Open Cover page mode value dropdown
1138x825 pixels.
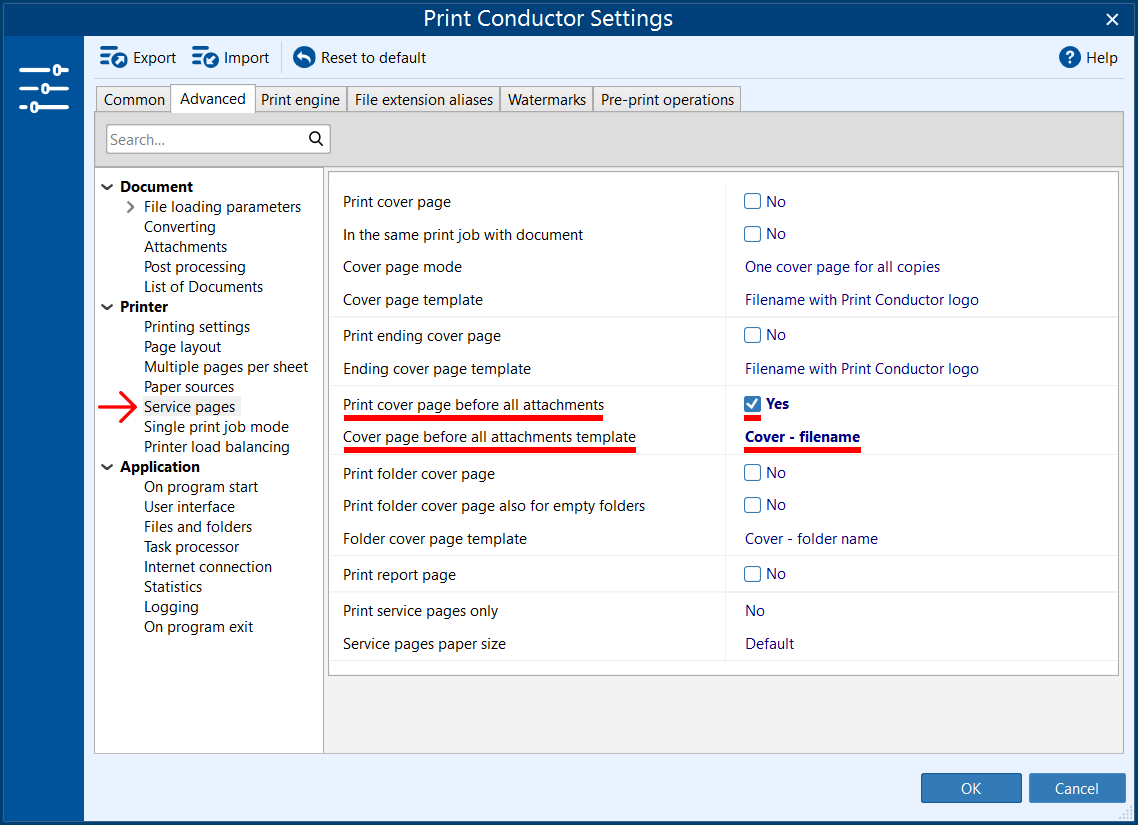point(842,267)
